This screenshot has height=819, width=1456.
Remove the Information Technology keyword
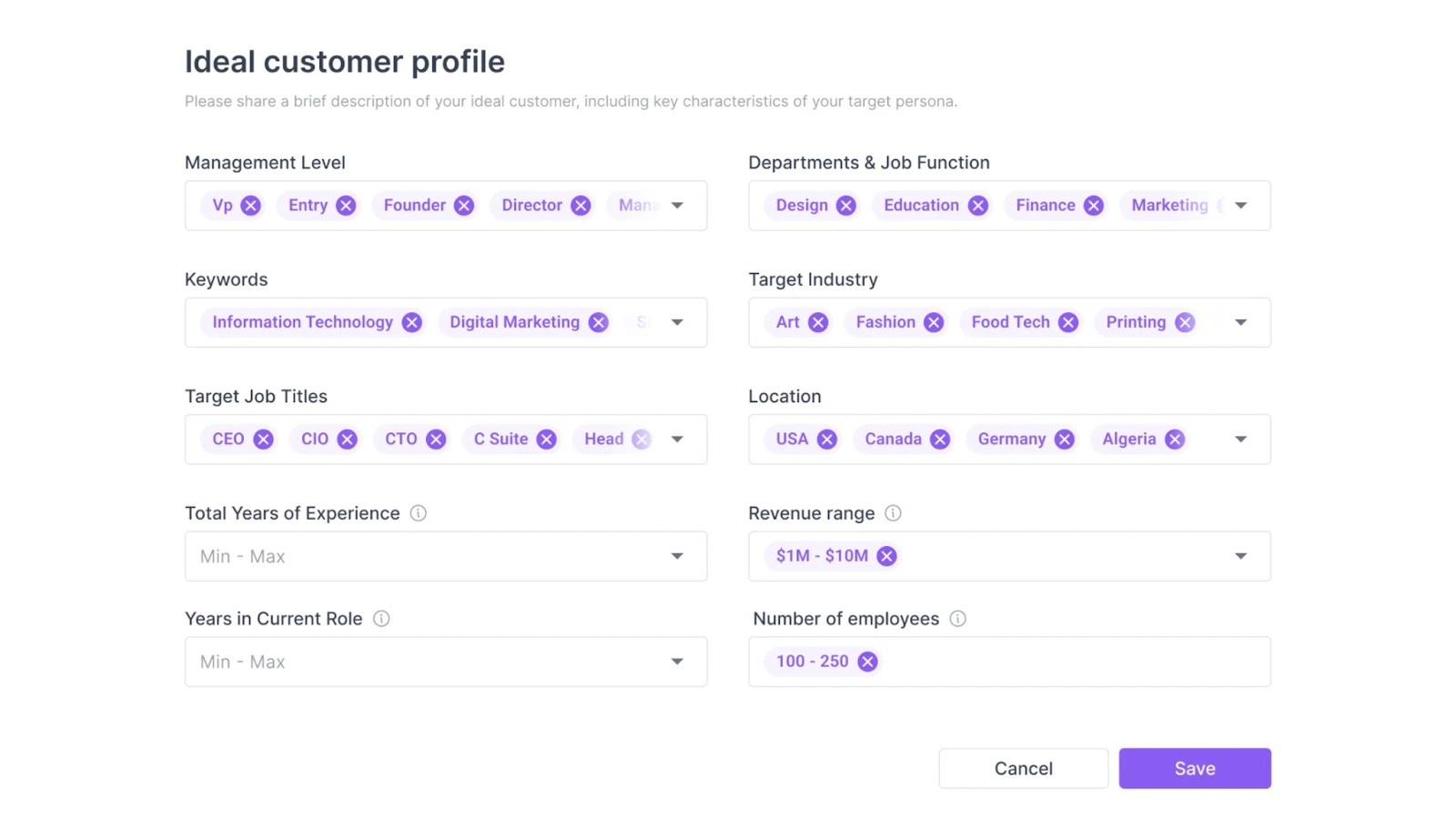click(411, 321)
